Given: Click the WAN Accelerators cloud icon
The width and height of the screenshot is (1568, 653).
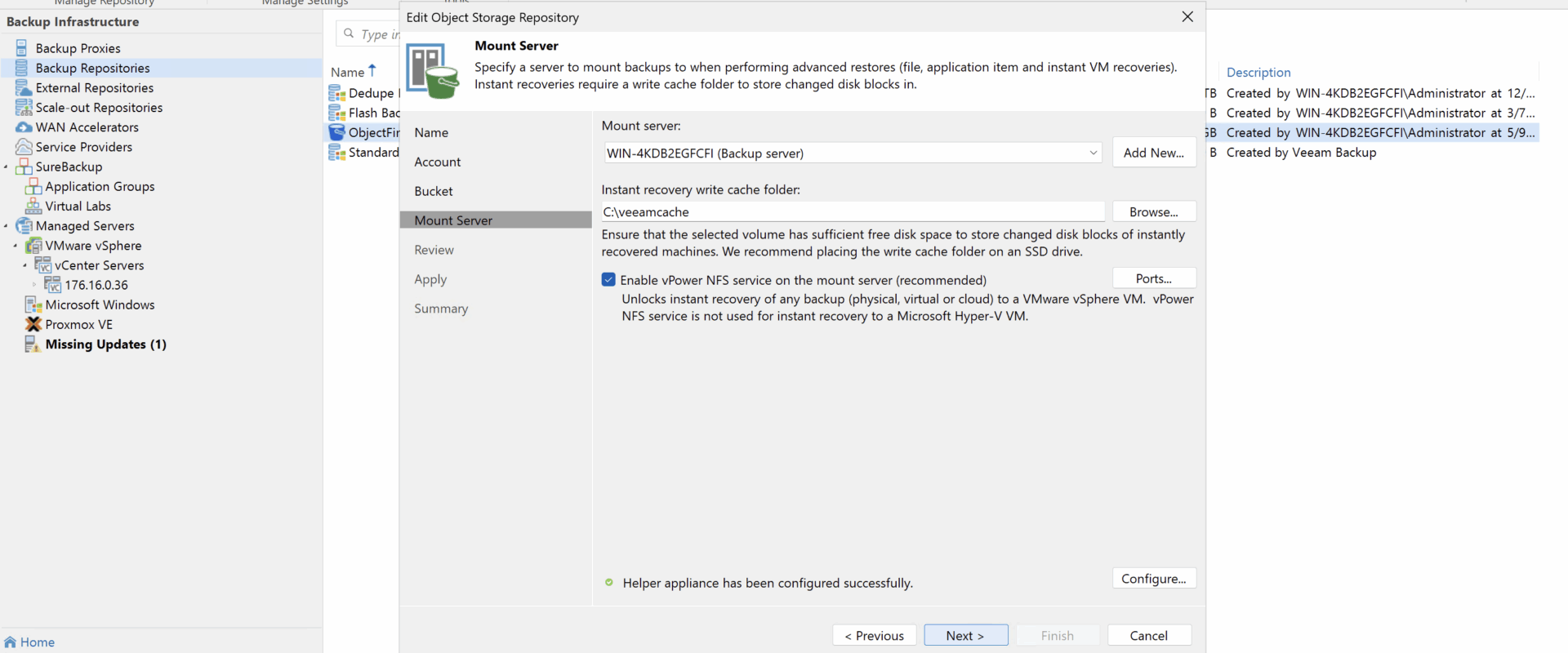Looking at the screenshot, I should [24, 127].
